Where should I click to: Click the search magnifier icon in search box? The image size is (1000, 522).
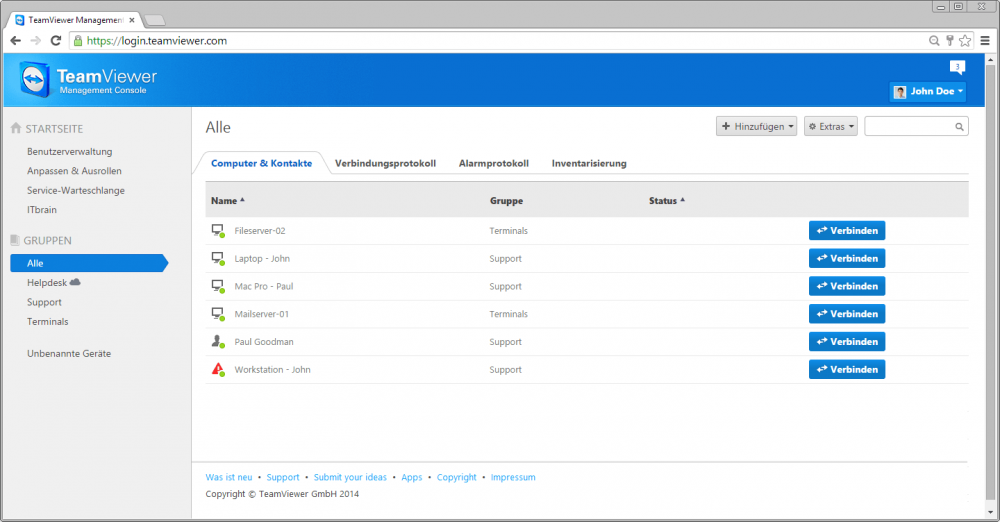pyautogui.click(x=959, y=127)
